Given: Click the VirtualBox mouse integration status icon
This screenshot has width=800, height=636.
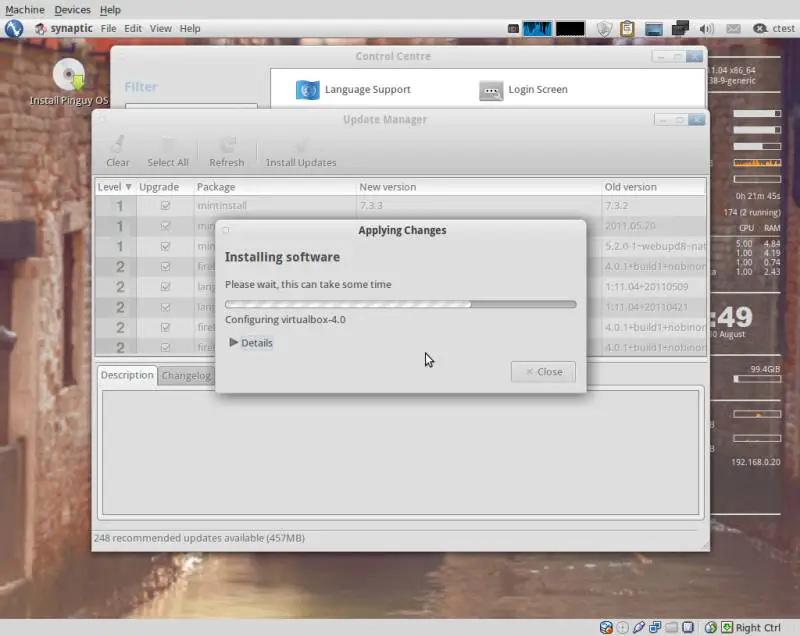Looking at the screenshot, I should [x=710, y=627].
